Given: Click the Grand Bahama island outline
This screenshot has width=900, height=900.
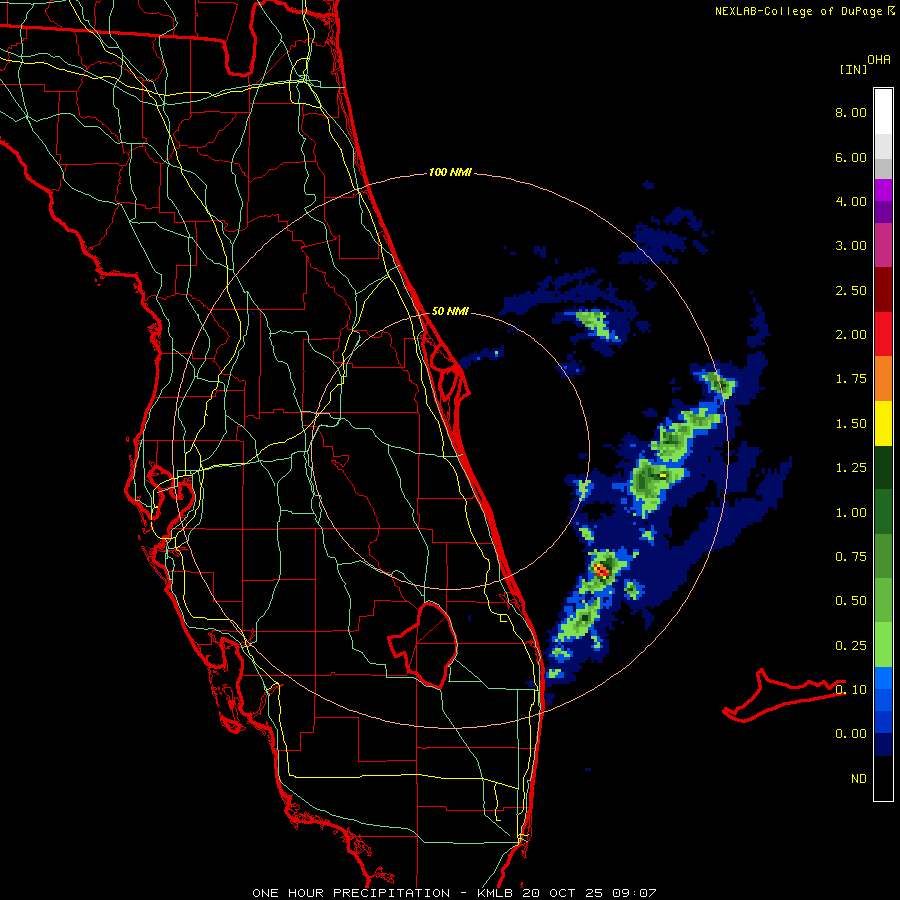Looking at the screenshot, I should click(x=783, y=695).
